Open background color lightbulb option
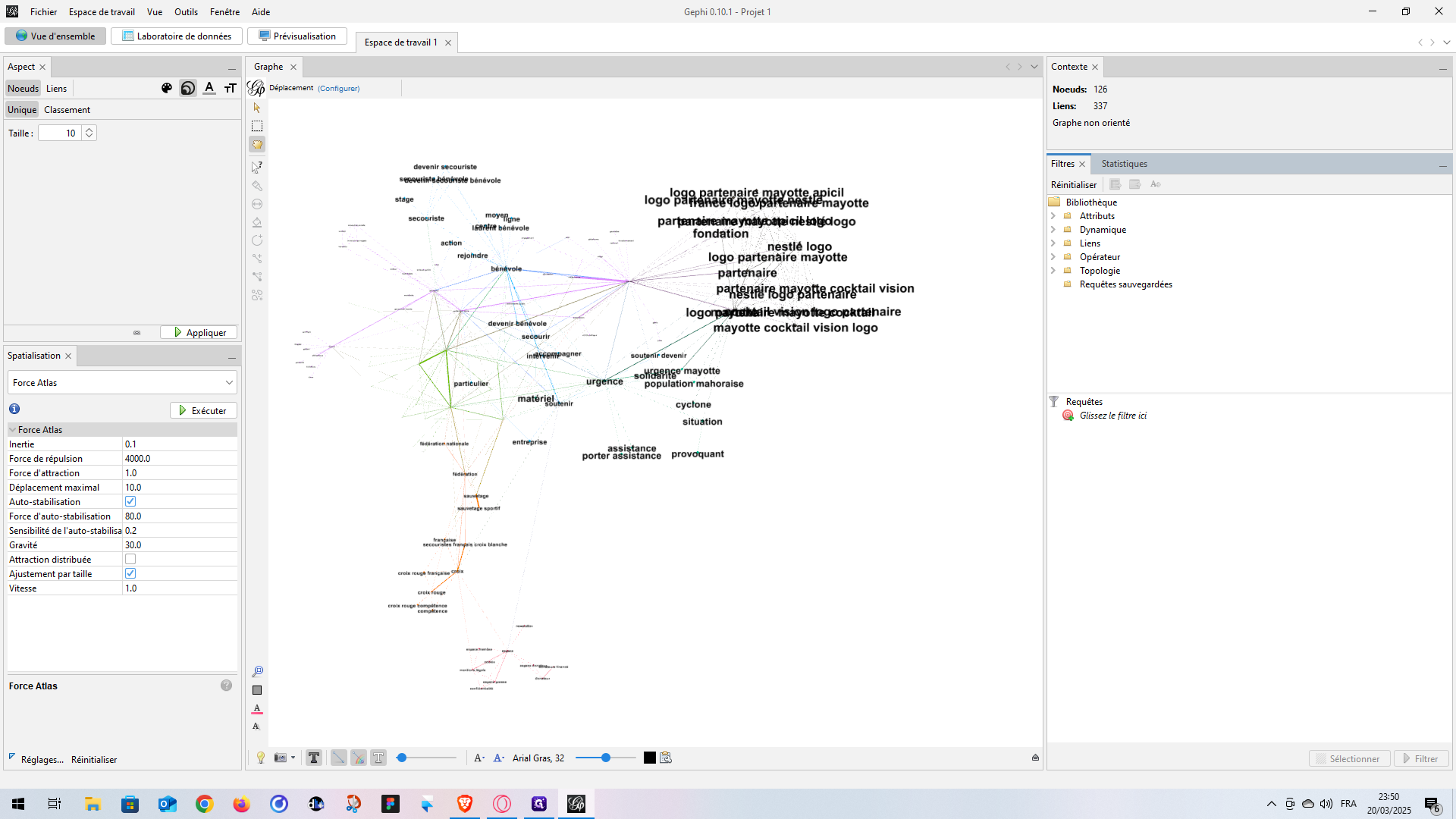The height and width of the screenshot is (819, 1456). pos(261,758)
